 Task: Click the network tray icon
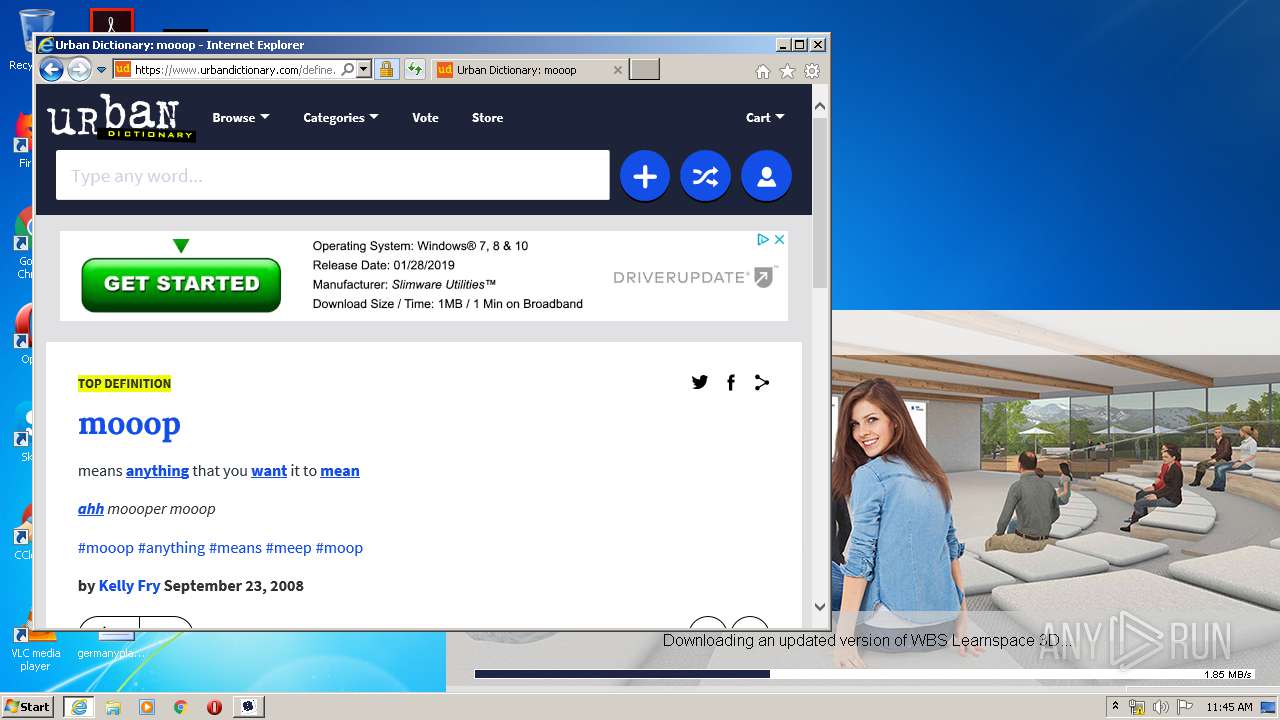pos(1137,707)
